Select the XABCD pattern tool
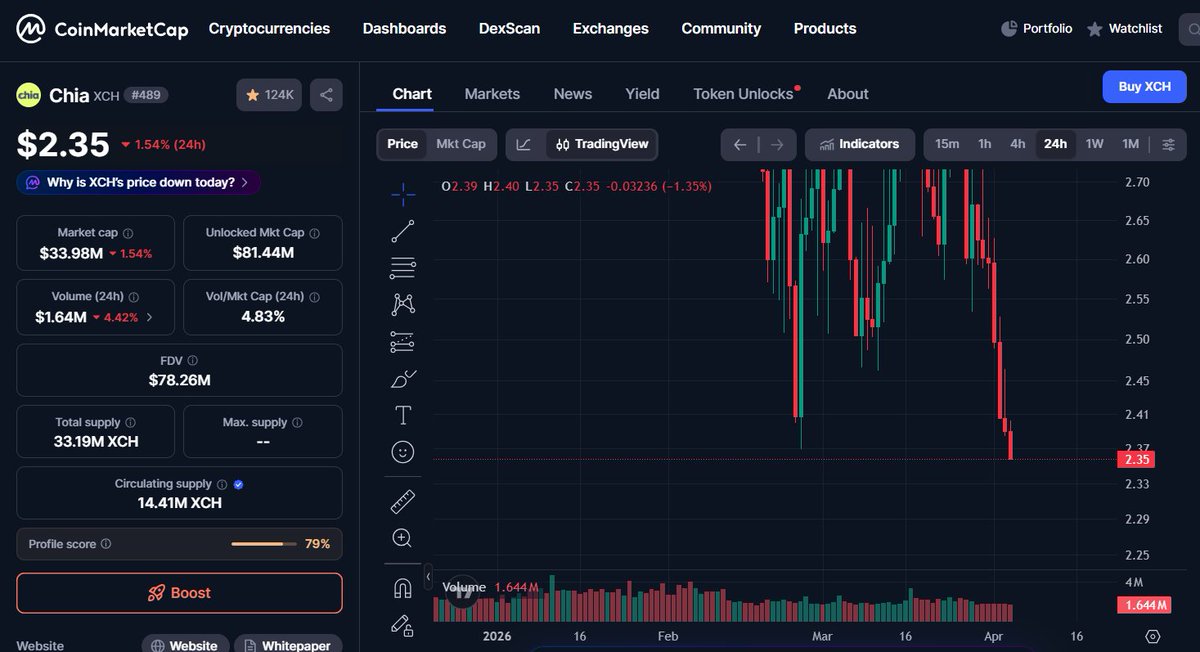This screenshot has width=1200, height=652. [x=403, y=304]
